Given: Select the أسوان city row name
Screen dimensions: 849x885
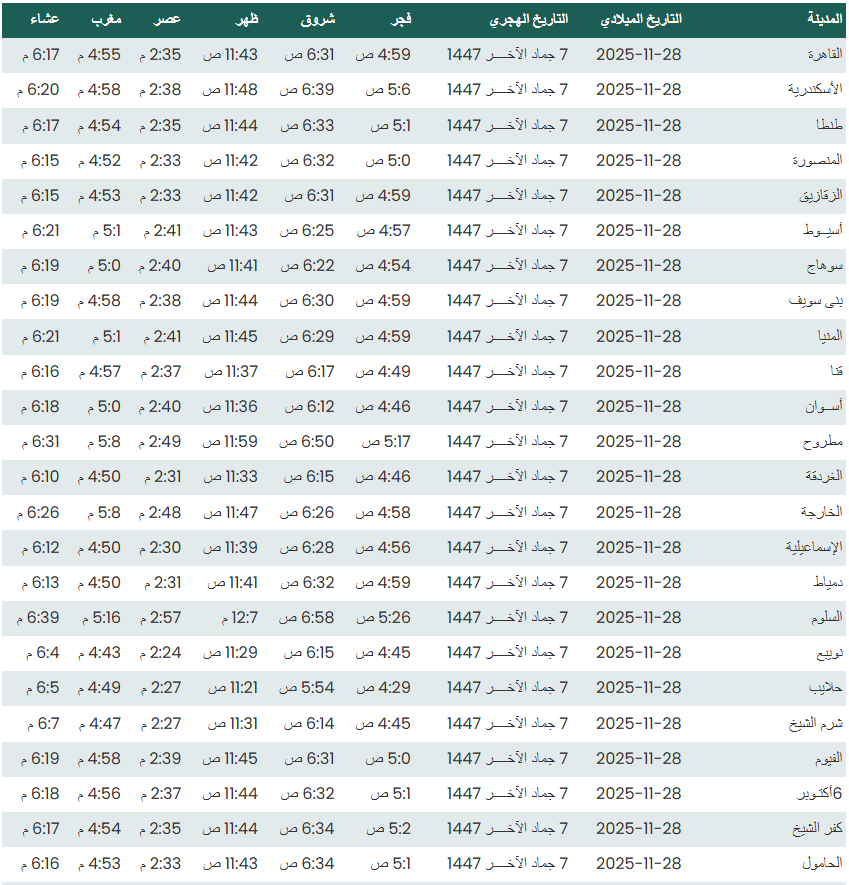Looking at the screenshot, I should click(825, 407).
